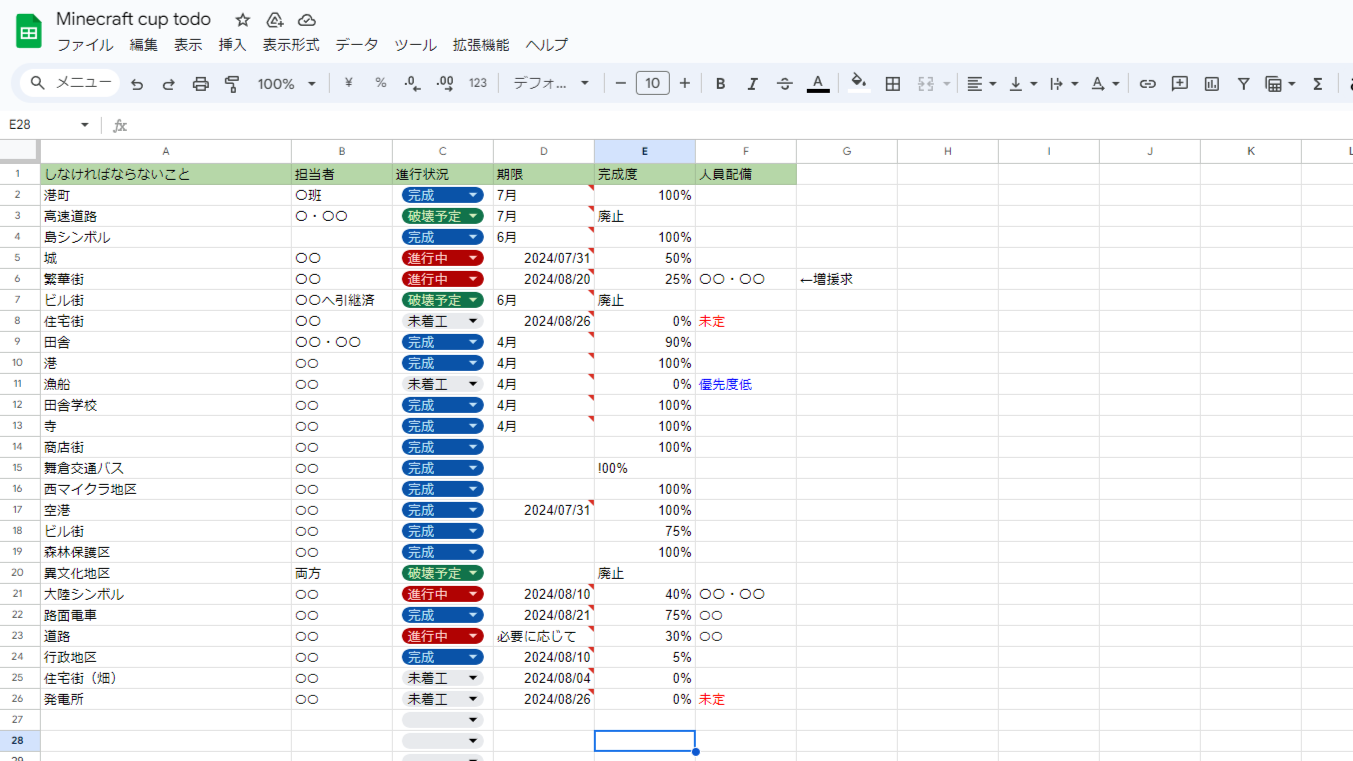Image resolution: width=1353 pixels, height=761 pixels.
Task: Open the status dropdown for 城
Action: click(x=474, y=258)
